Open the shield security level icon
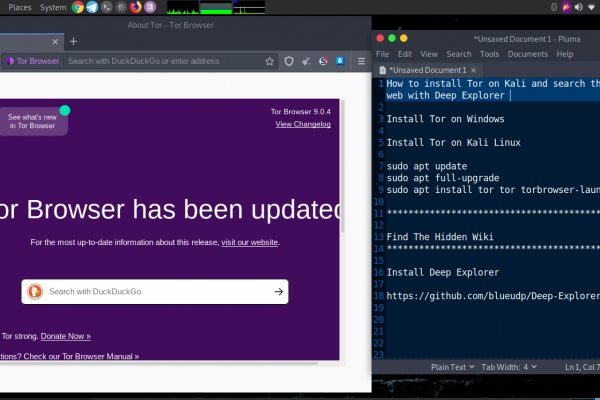 point(289,61)
